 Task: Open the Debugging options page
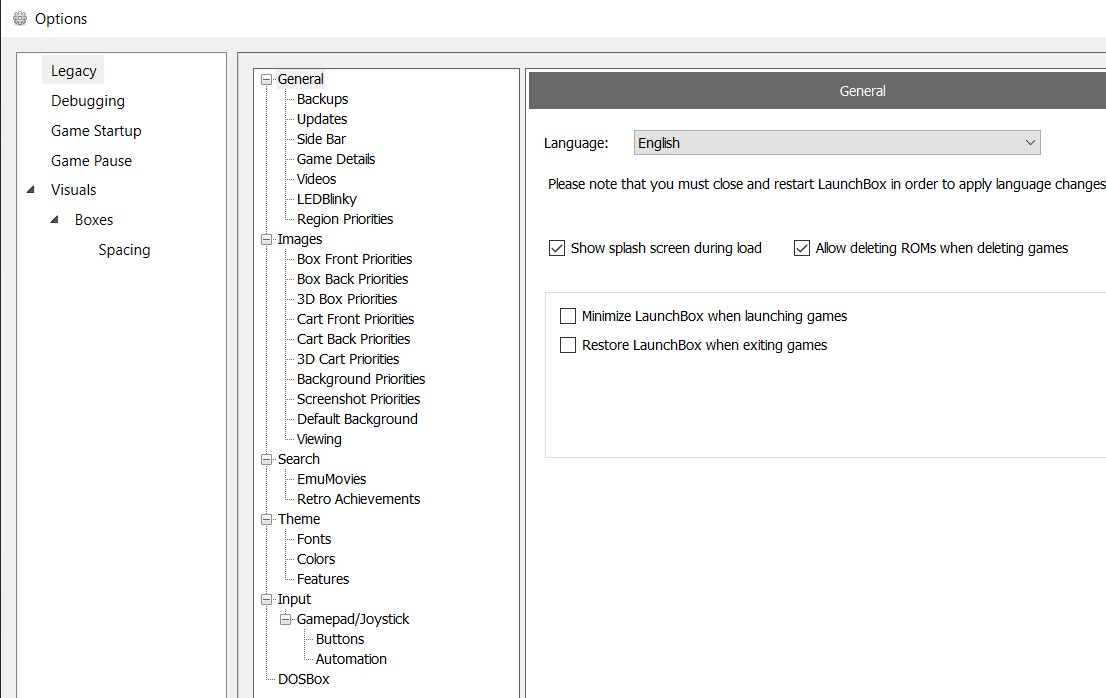[x=87, y=101]
